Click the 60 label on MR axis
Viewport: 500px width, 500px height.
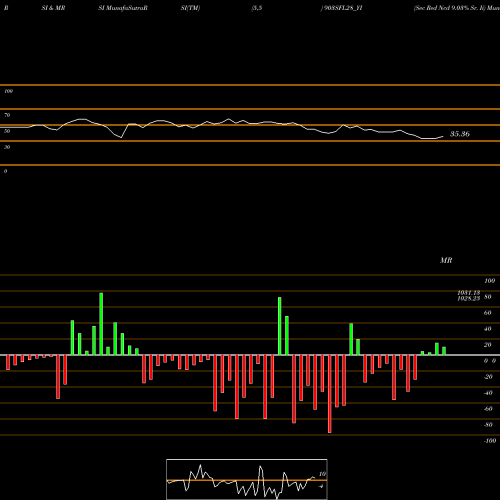[x=488, y=313]
